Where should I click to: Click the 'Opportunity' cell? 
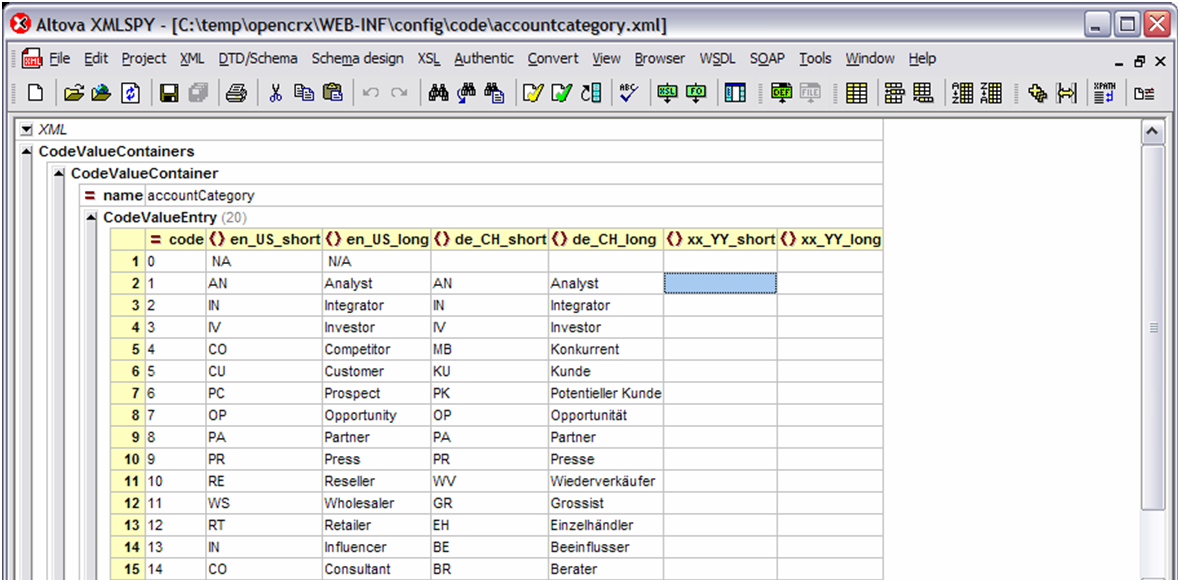click(x=376, y=415)
